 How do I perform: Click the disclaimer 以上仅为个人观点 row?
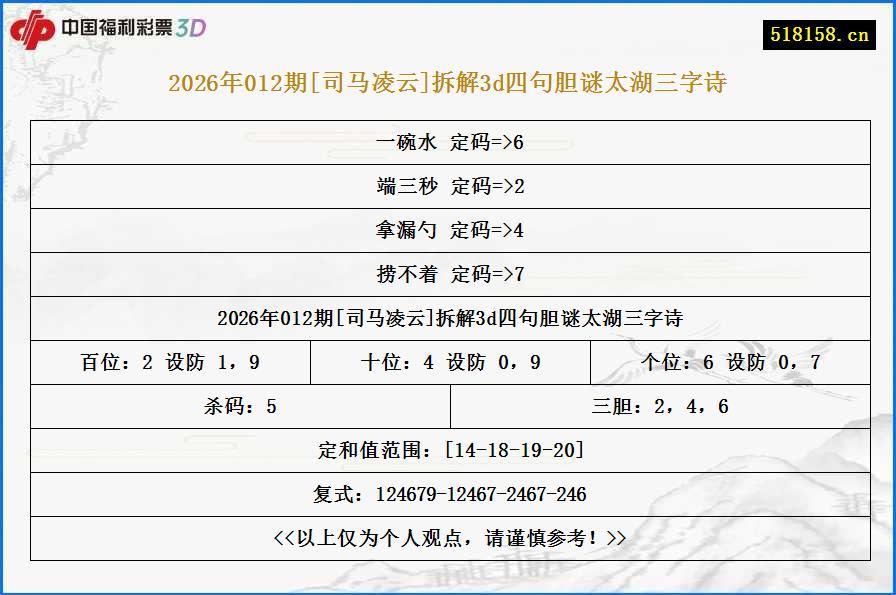pos(450,538)
